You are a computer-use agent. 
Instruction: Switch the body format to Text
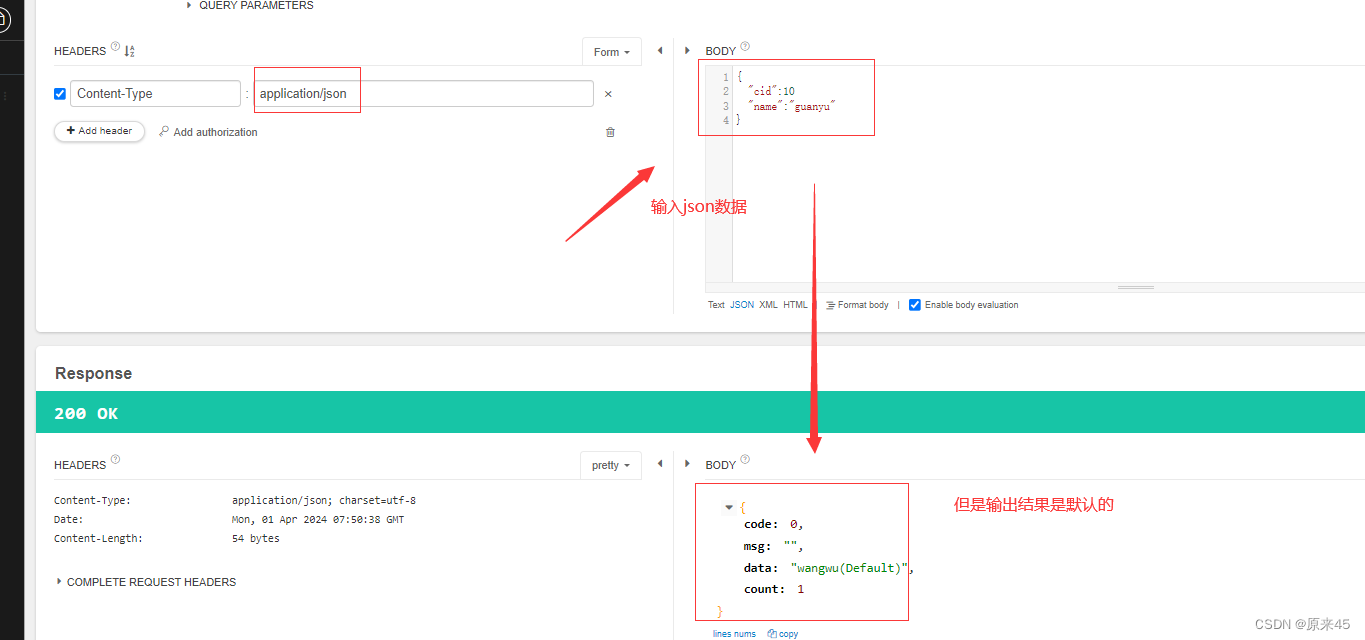[716, 305]
